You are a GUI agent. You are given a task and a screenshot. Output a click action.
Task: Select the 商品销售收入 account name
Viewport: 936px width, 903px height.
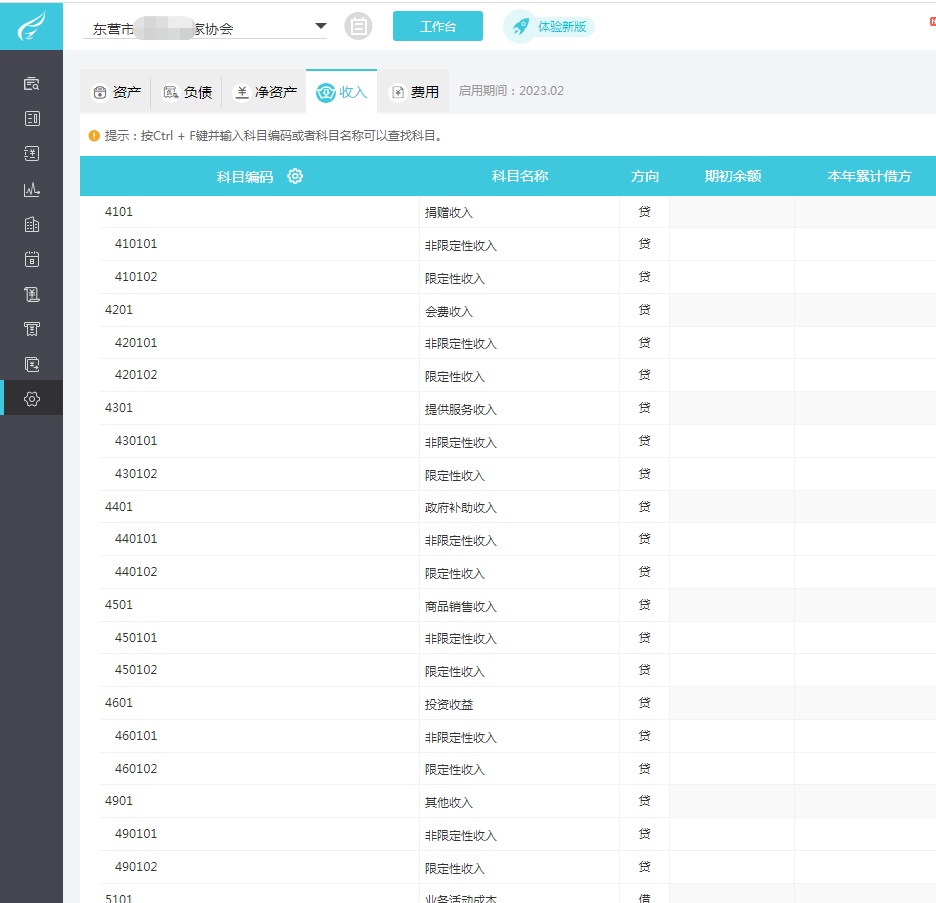[460, 606]
